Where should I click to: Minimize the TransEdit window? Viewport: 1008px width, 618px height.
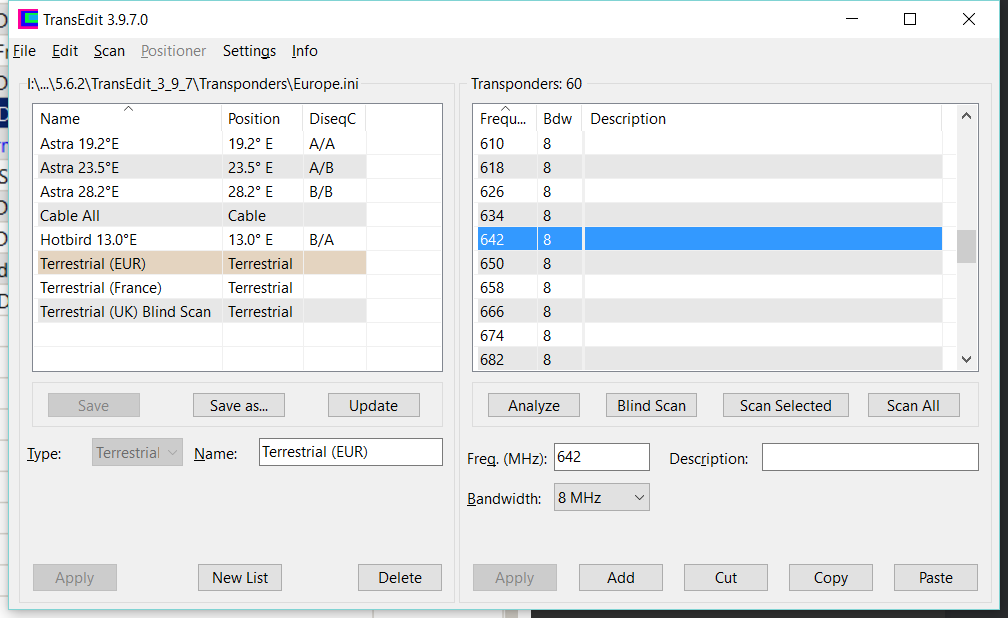[852, 19]
